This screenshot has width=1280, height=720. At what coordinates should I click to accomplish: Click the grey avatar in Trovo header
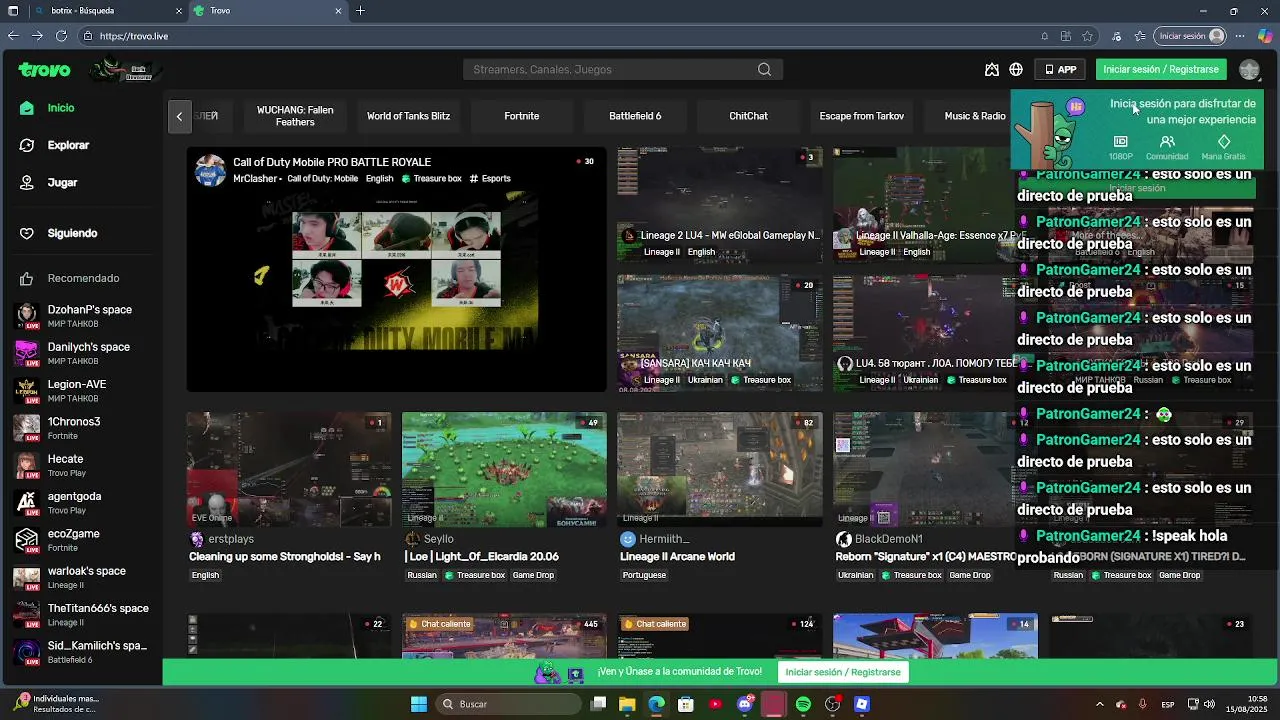1249,70
